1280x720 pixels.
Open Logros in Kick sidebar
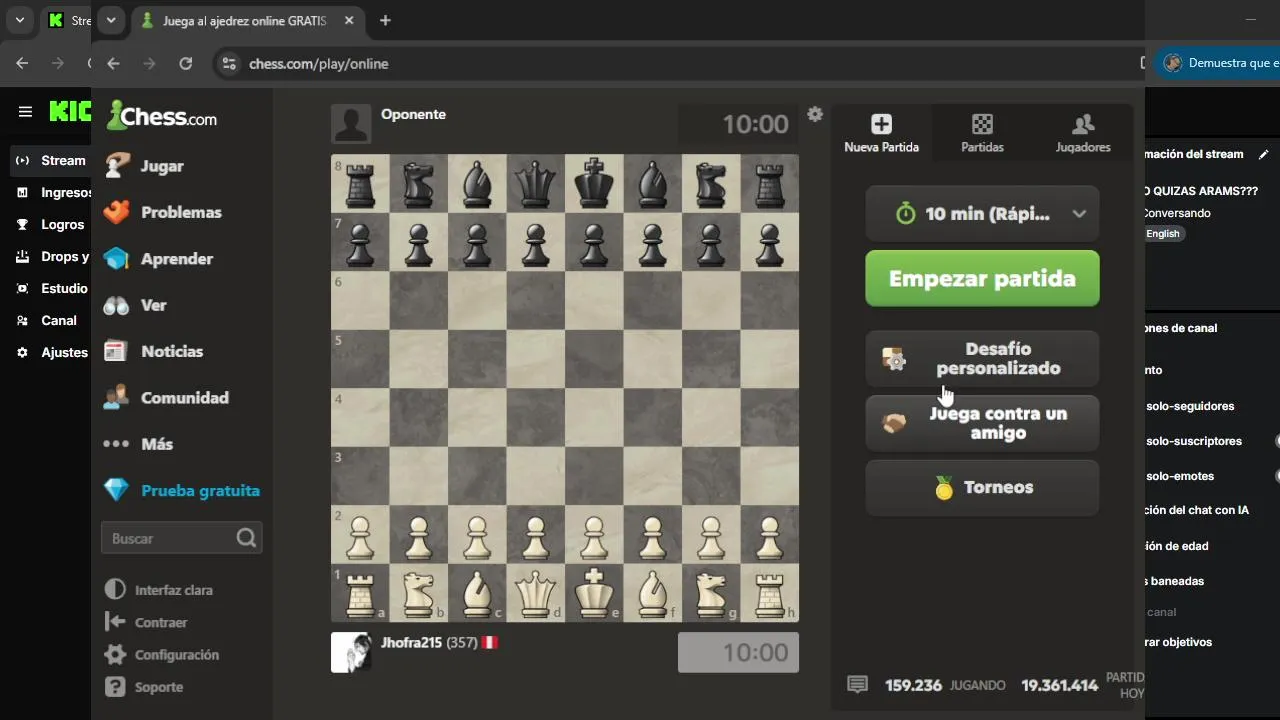coord(52,224)
